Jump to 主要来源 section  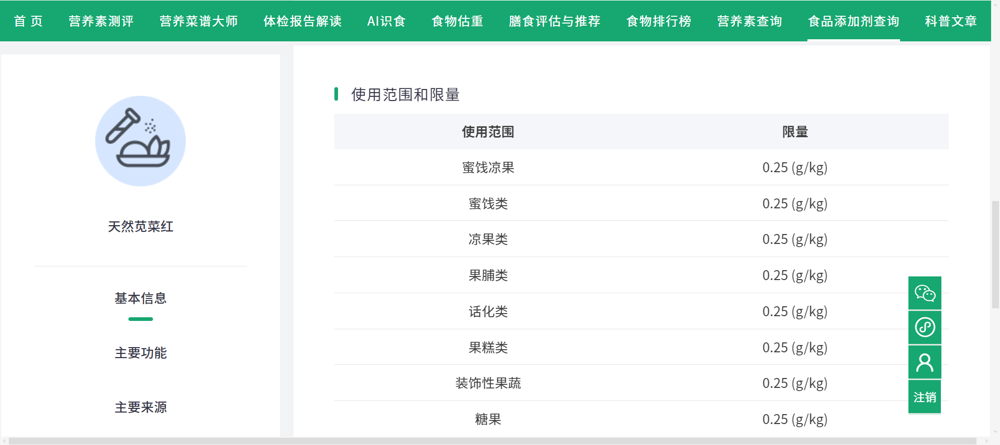140,407
